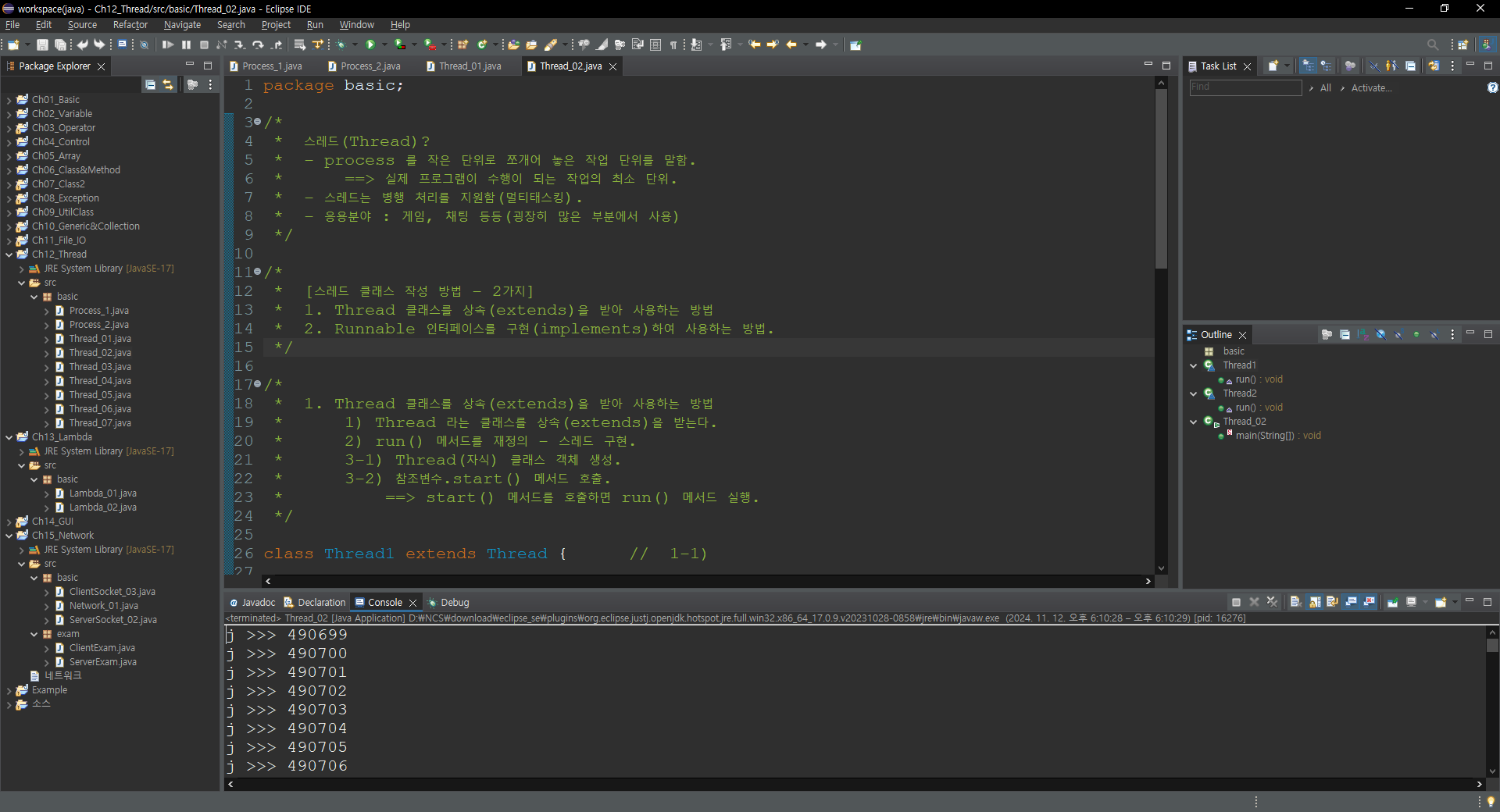This screenshot has width=1500, height=812.
Task: Click Open Perspective icon
Action: 1463,45
